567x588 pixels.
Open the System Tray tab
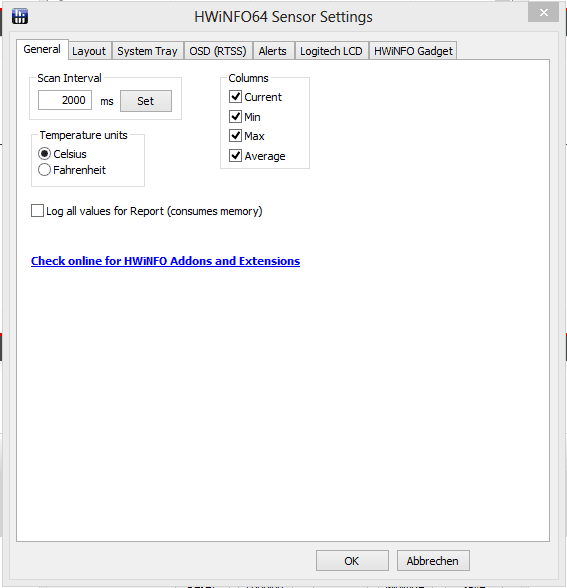147,51
